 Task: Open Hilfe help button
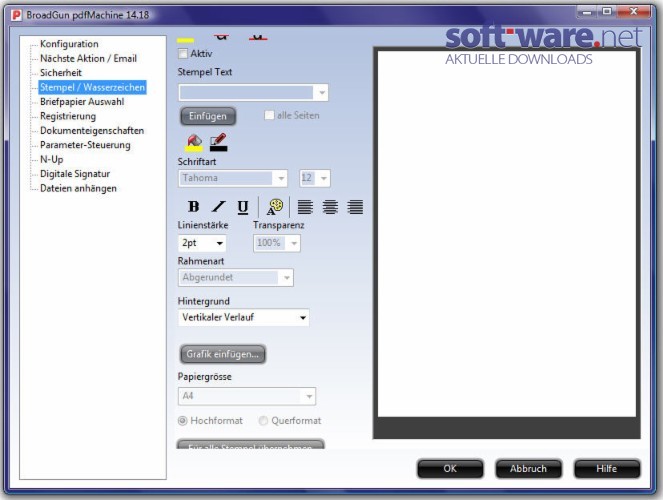pyautogui.click(x=606, y=469)
